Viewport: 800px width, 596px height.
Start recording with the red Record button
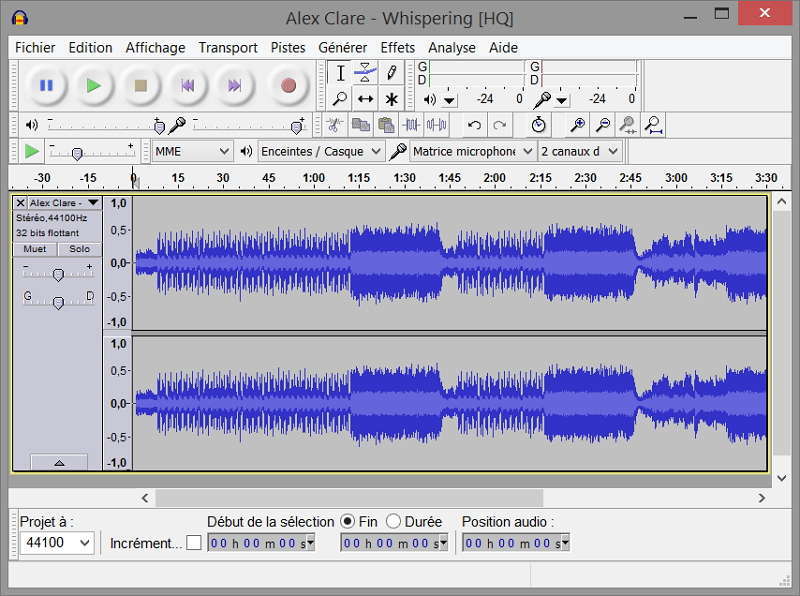click(289, 85)
